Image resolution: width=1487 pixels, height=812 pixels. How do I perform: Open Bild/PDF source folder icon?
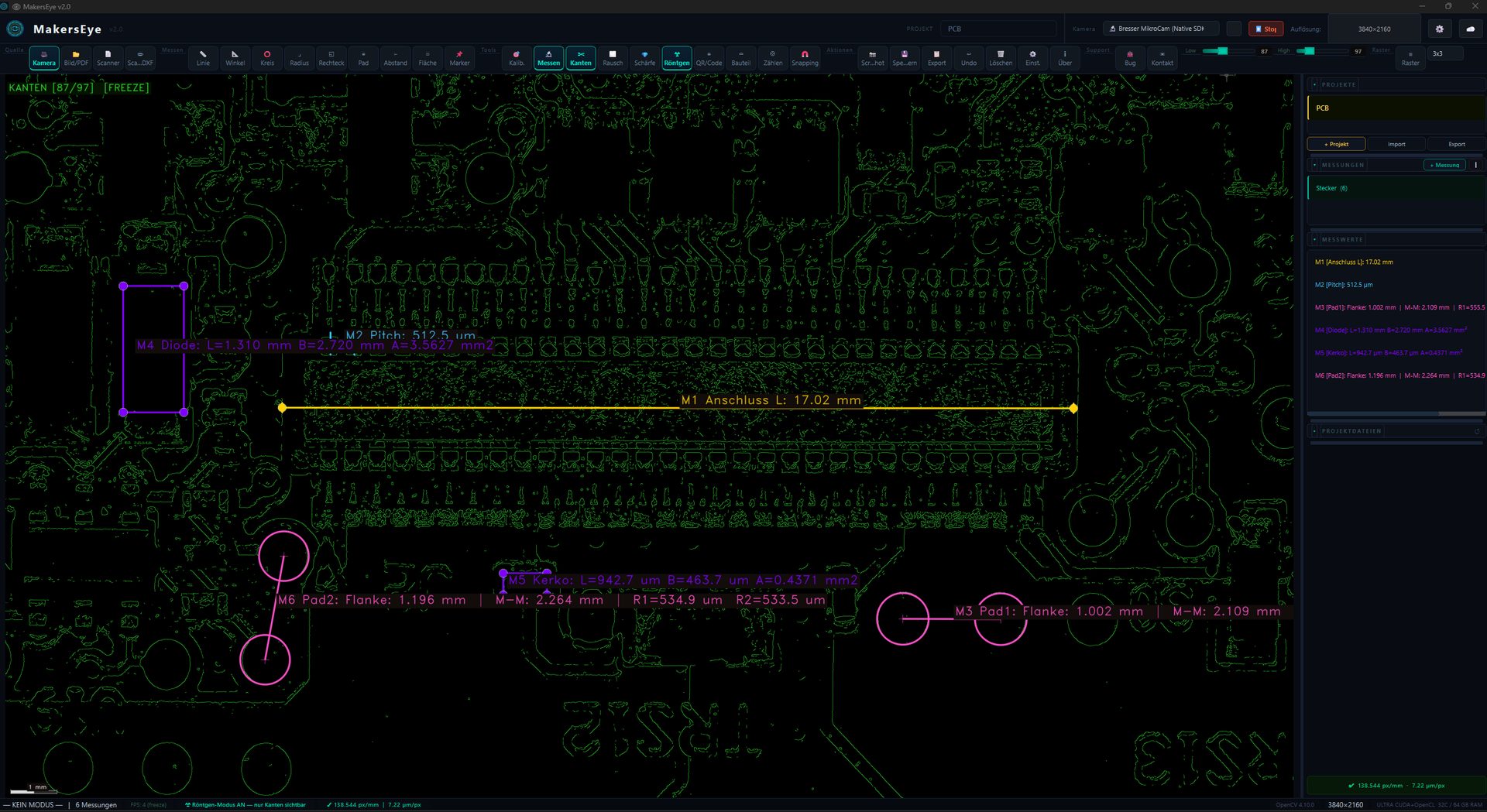click(76, 58)
